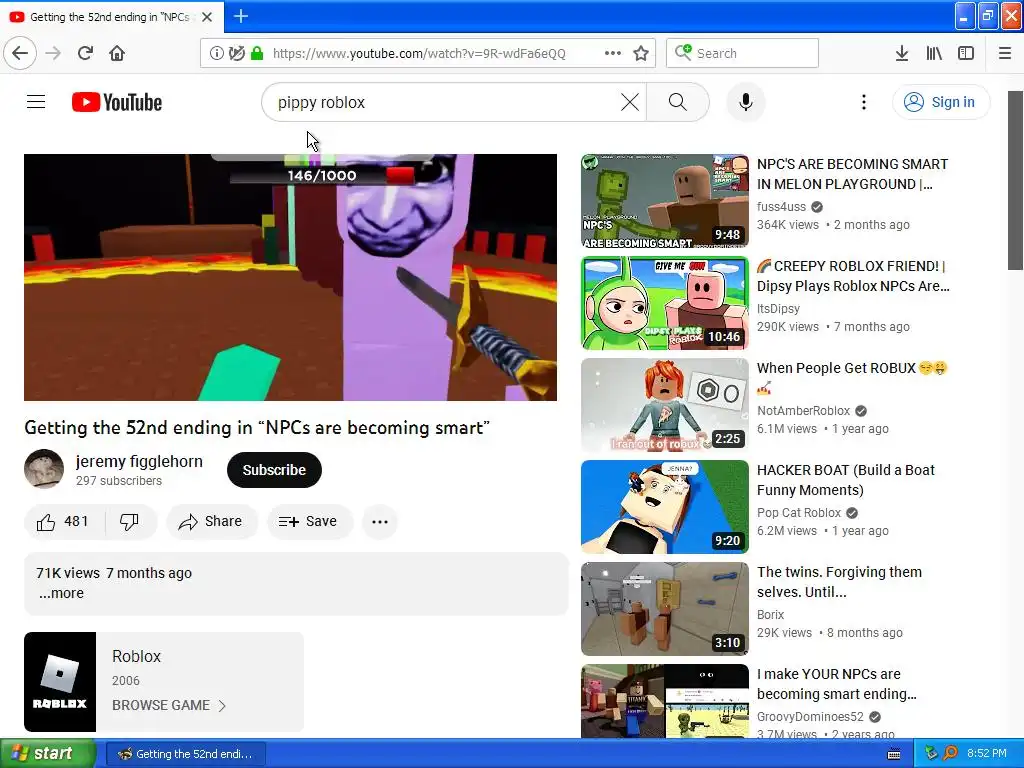1024x768 pixels.
Task: Open jeremy figglehorn channel avatar
Action: [44, 469]
